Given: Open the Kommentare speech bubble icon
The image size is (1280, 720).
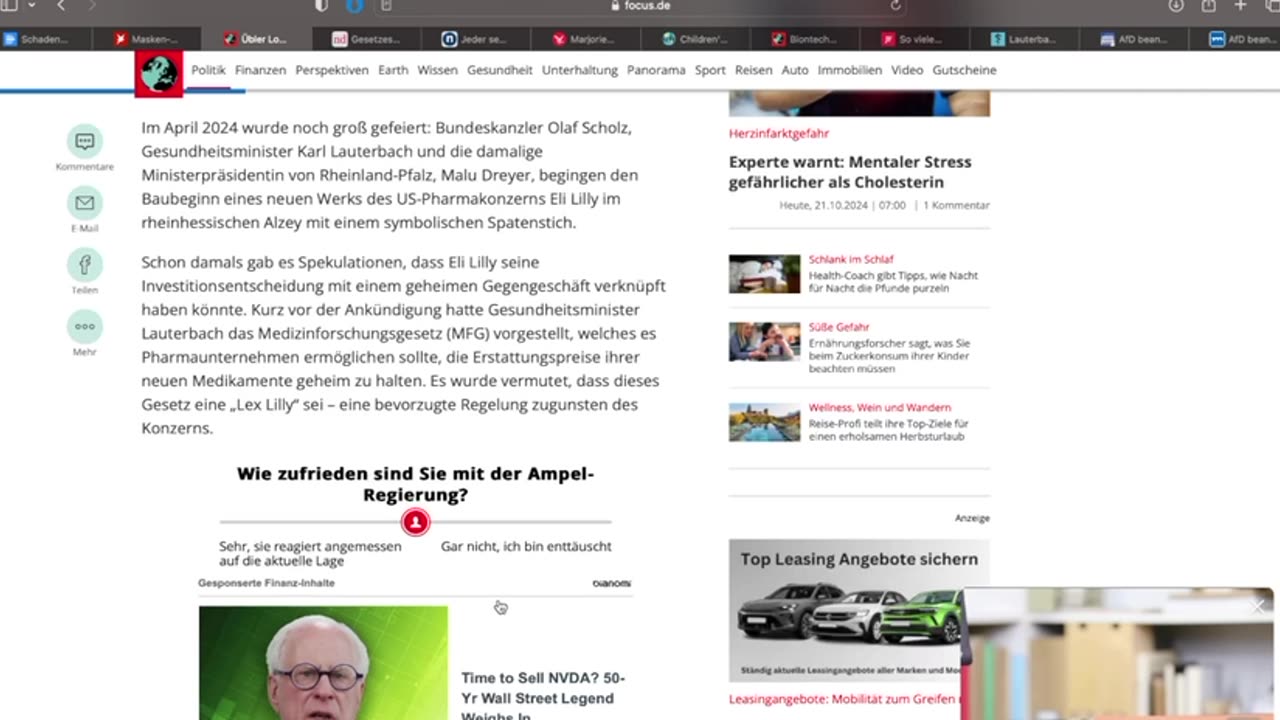Looking at the screenshot, I should (85, 142).
